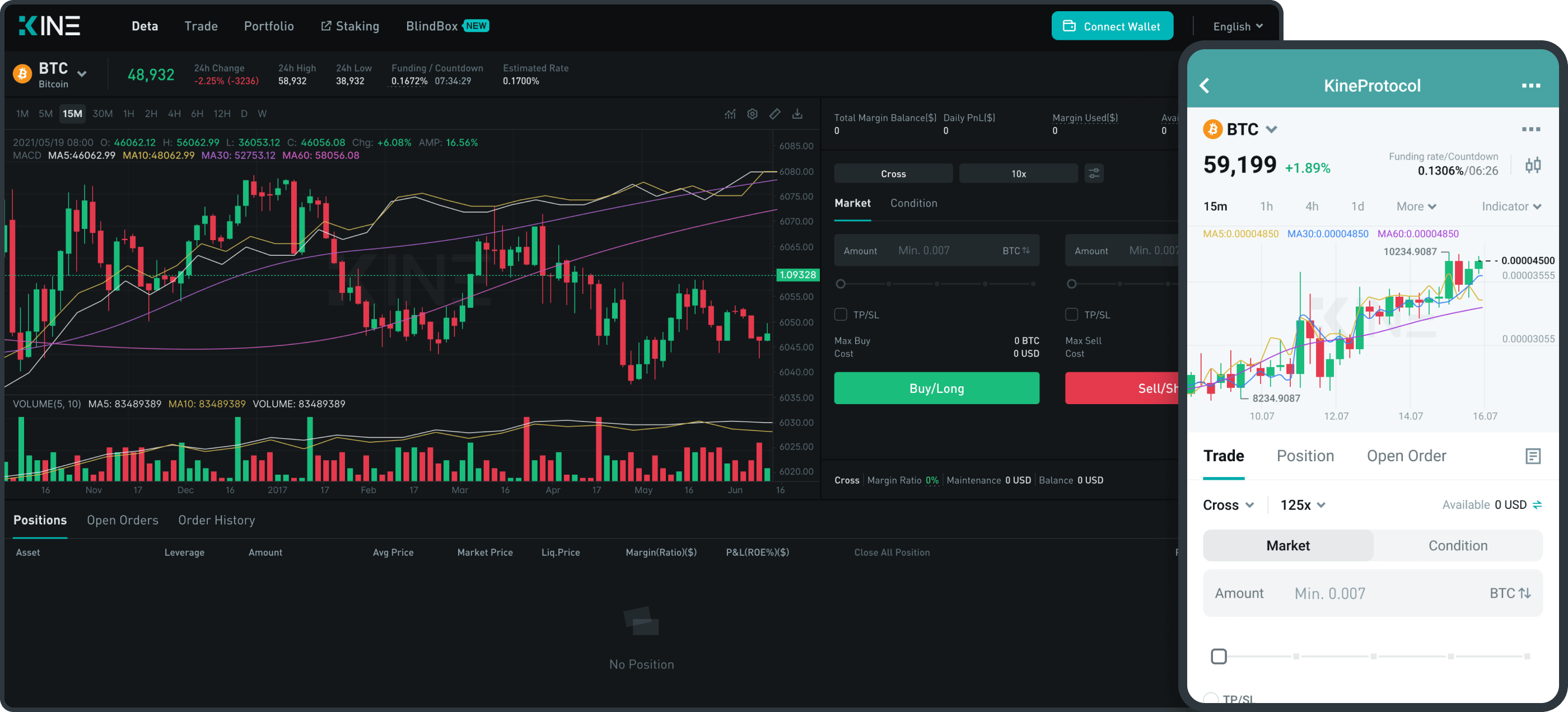This screenshot has height=712, width=1568.
Task: Open the BlindBox link in the navigation
Action: click(x=432, y=26)
